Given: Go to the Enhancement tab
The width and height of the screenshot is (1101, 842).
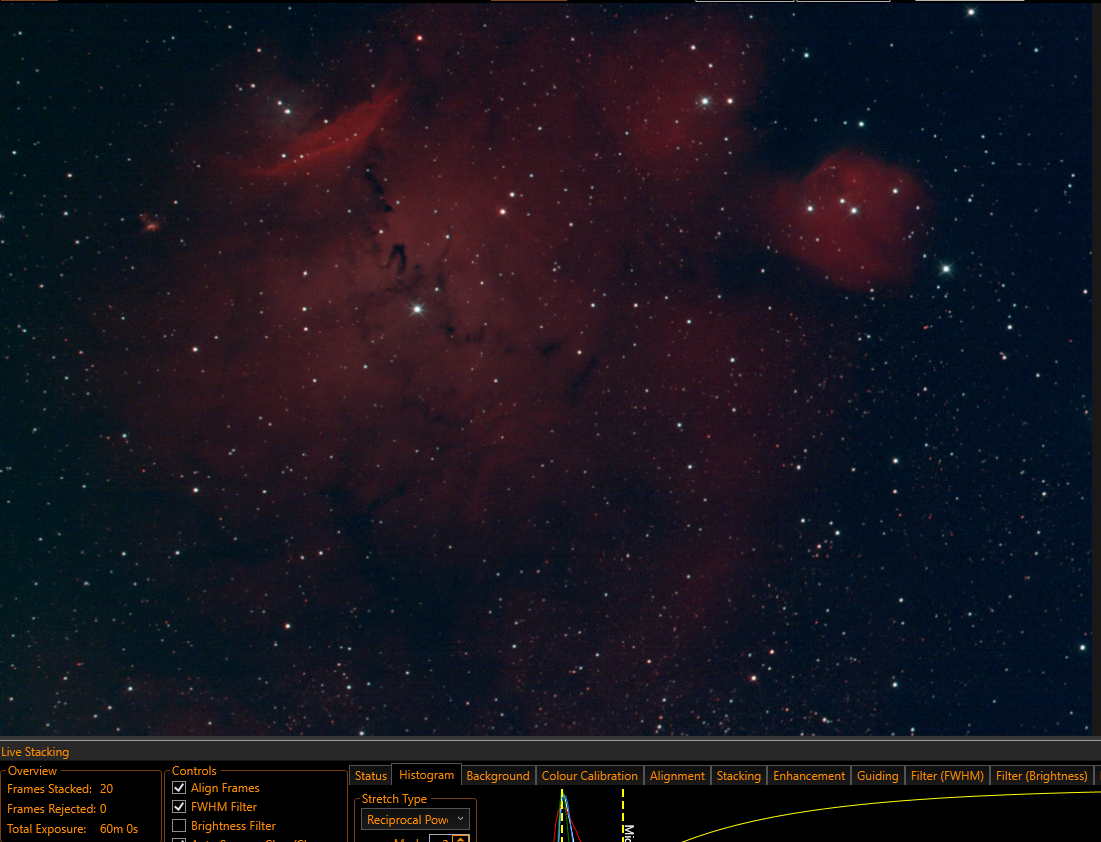Looking at the screenshot, I should [809, 775].
